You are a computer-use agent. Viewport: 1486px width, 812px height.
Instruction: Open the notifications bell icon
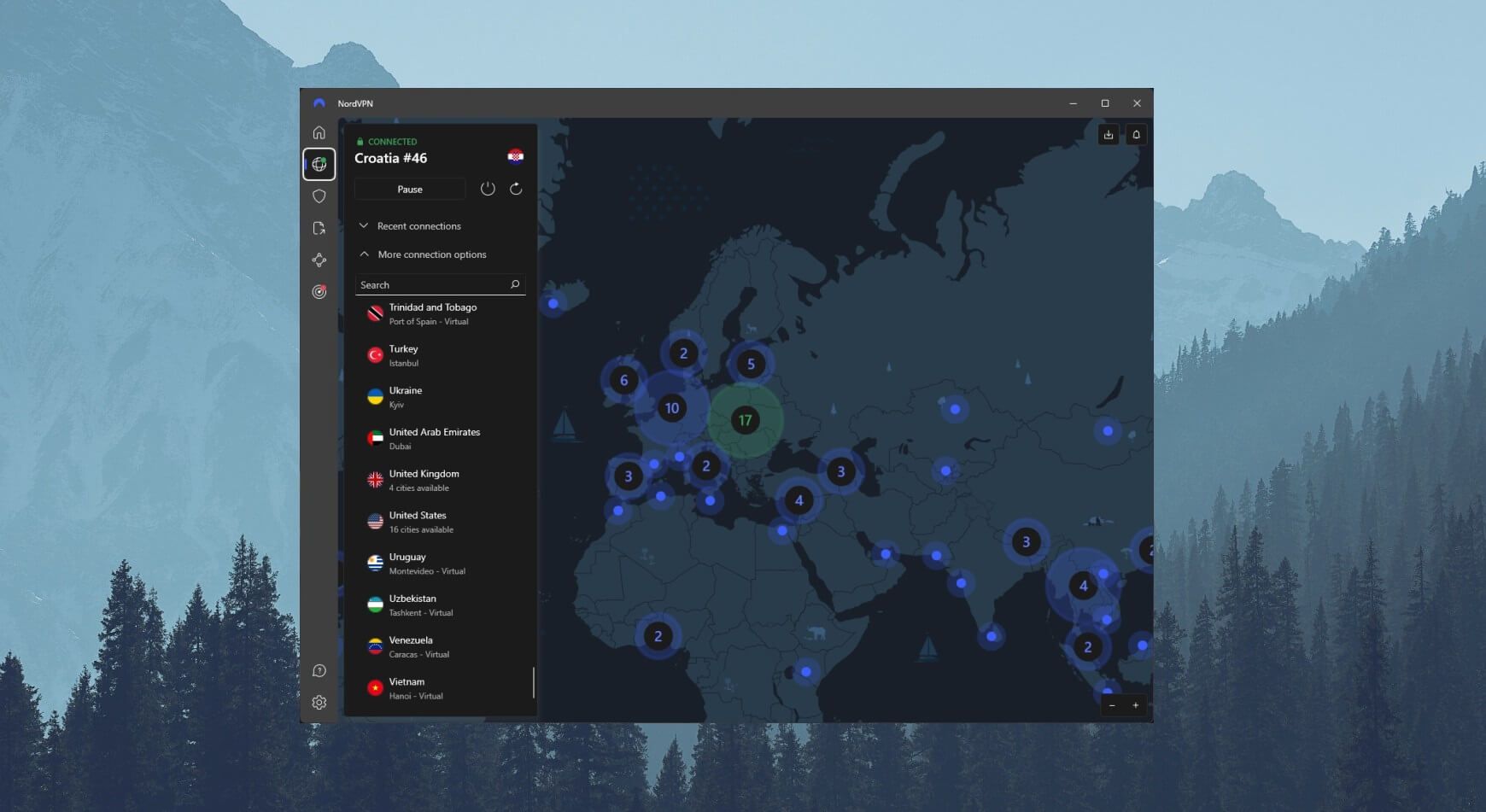(1136, 134)
